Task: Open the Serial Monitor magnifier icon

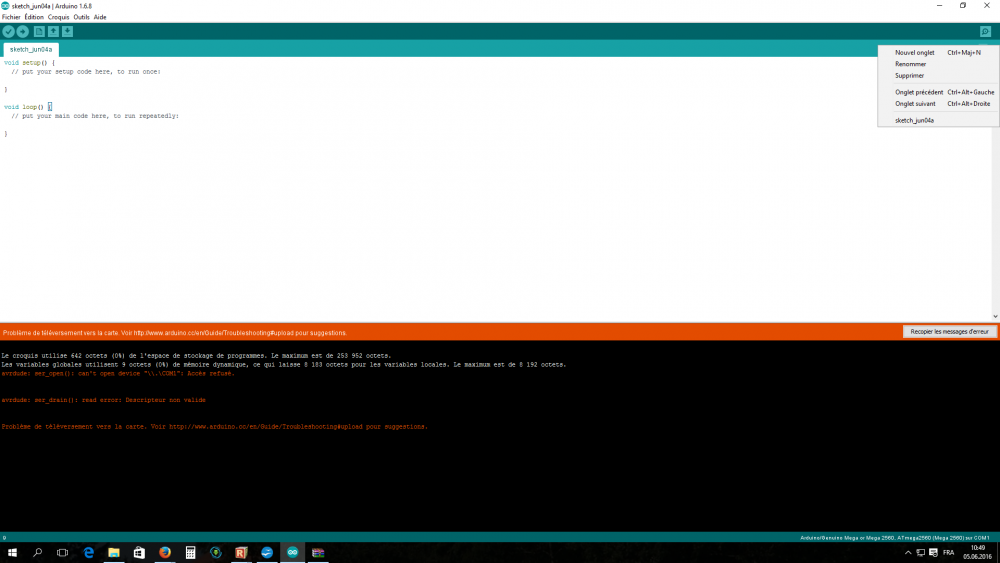Action: 985,31
